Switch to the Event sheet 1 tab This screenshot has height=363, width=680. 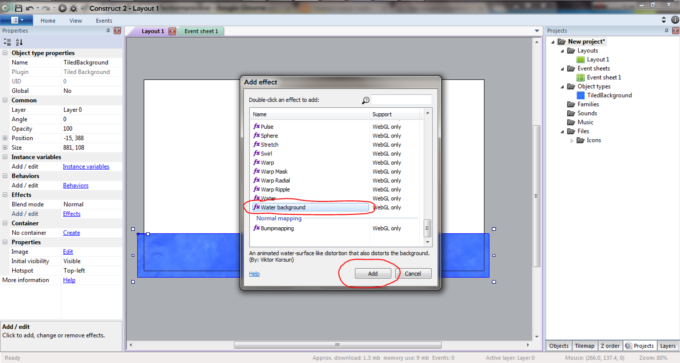pos(201,31)
